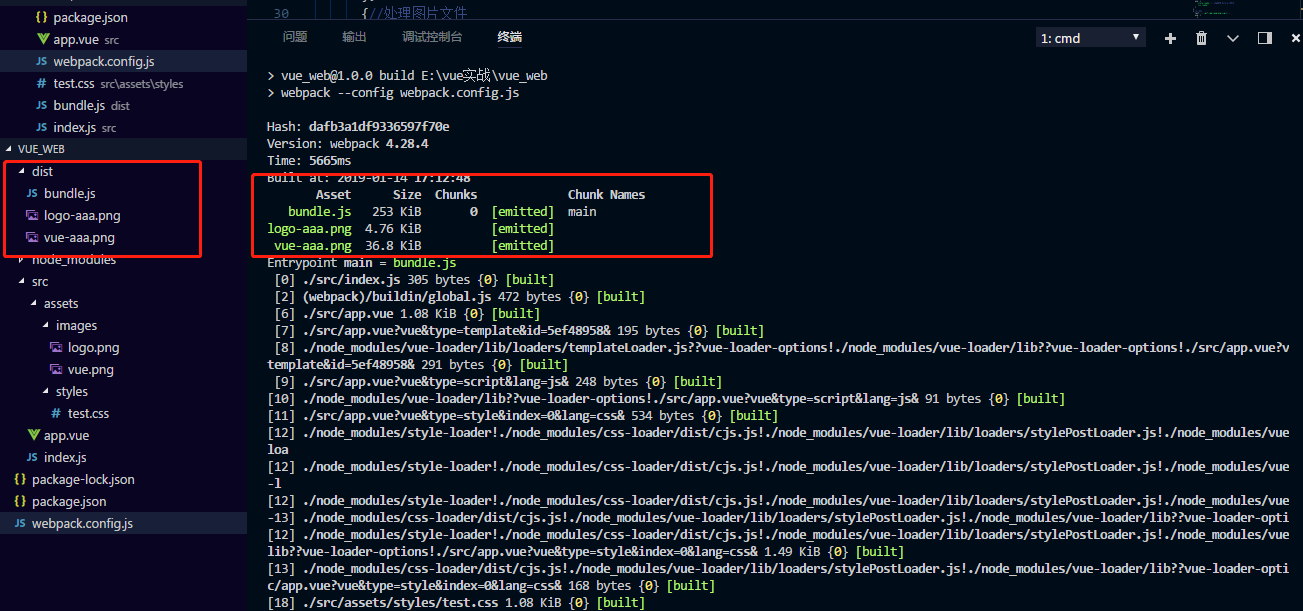Switch to the 输出 (Output) tab
This screenshot has width=1303, height=611.
tap(354, 36)
